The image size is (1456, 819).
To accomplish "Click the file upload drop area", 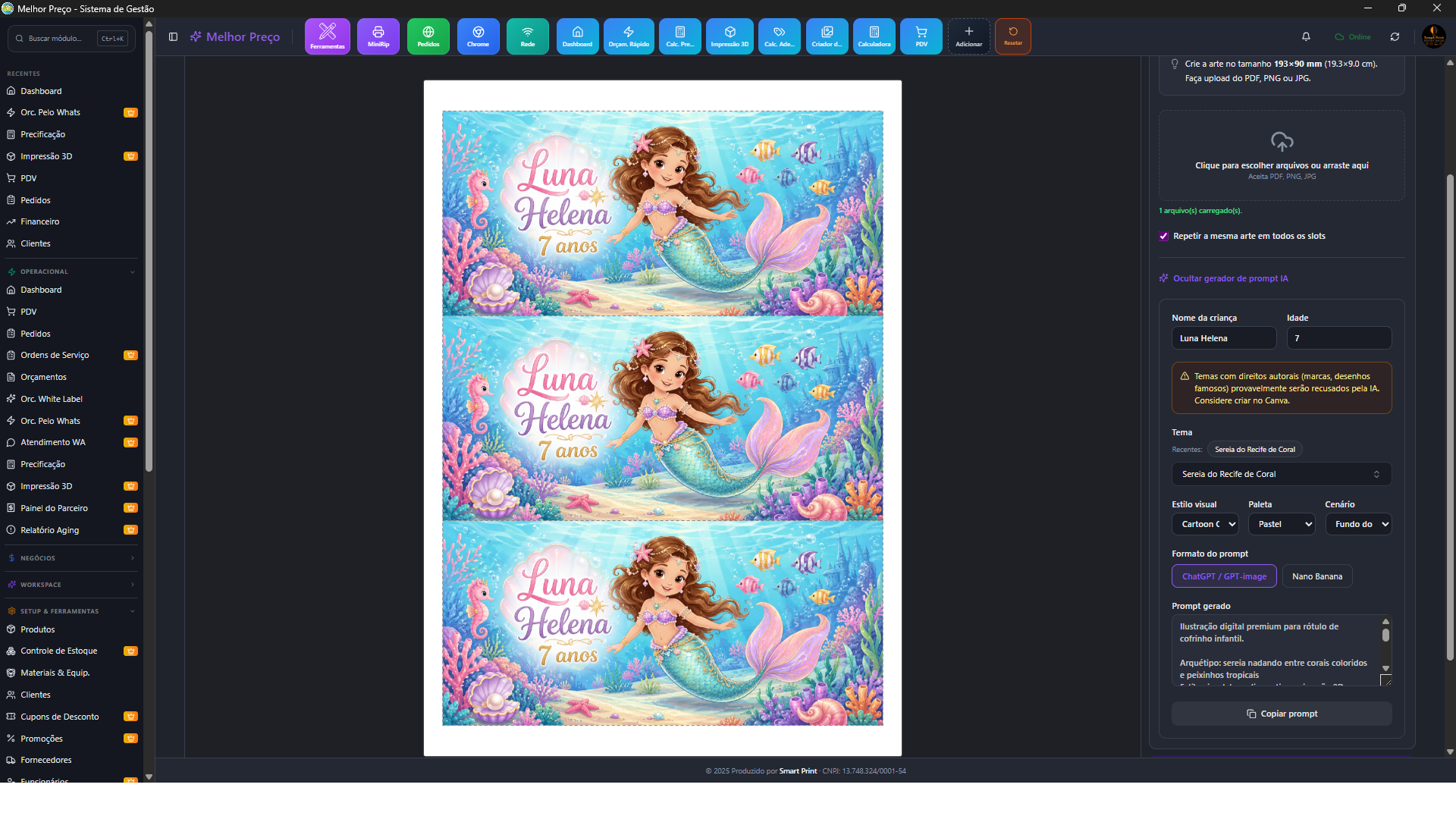I will 1282,155.
